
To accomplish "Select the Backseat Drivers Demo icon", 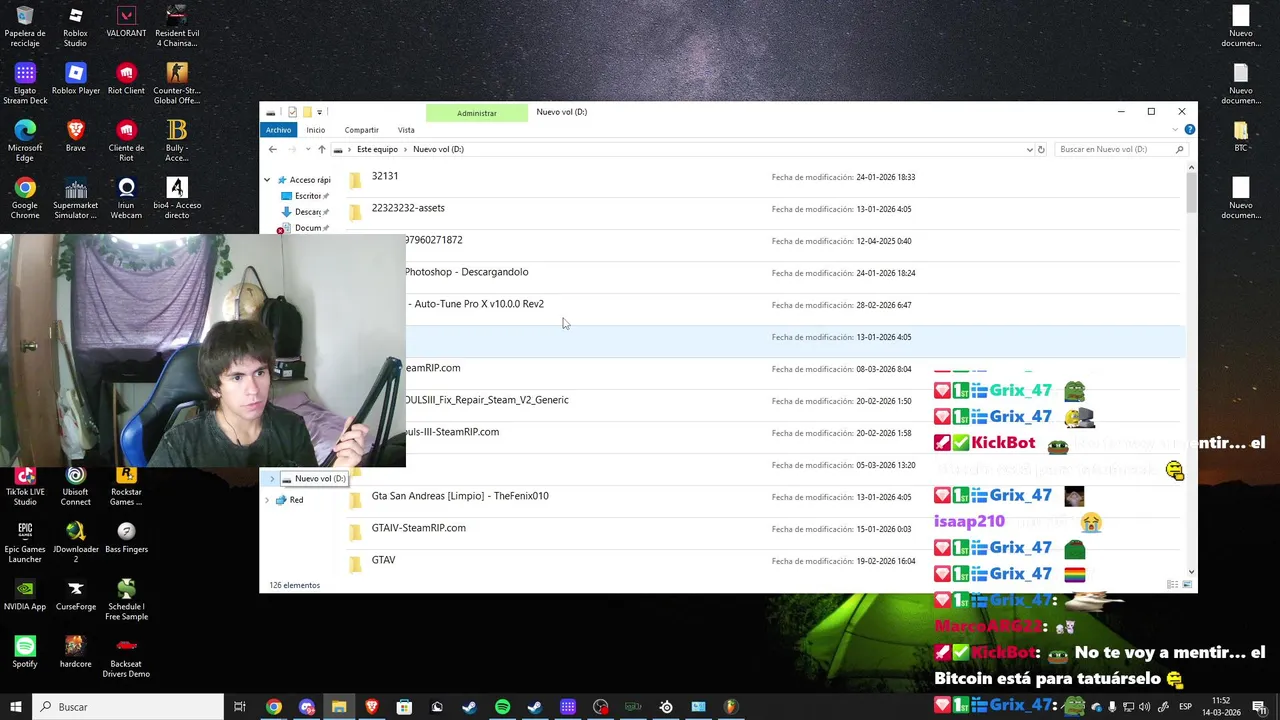I will (x=126, y=657).
